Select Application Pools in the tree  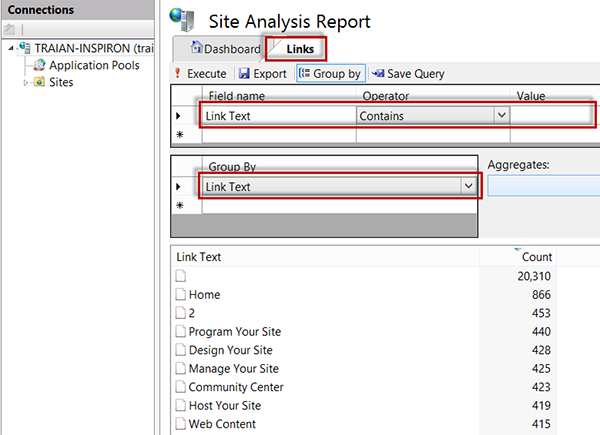[93, 65]
